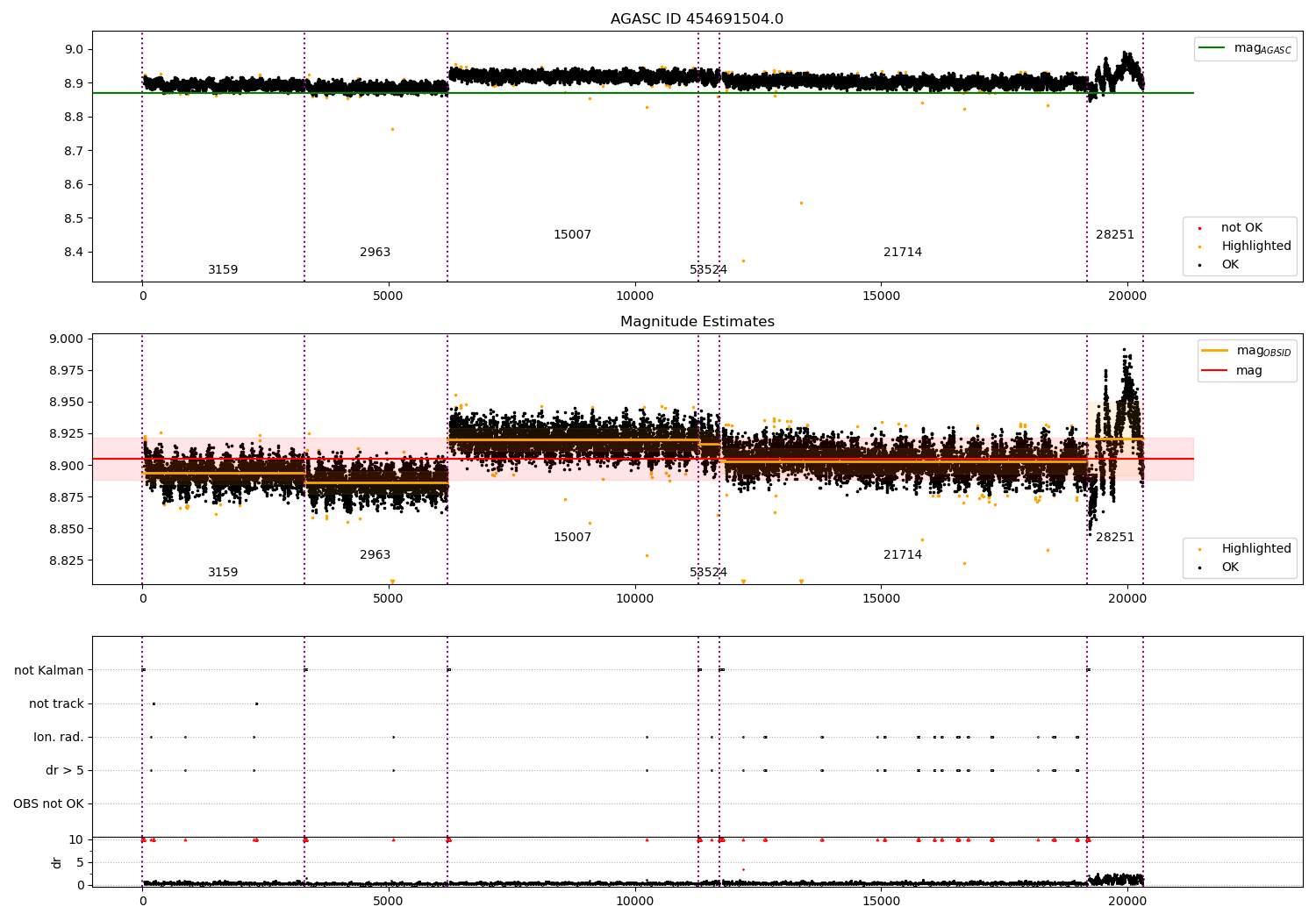
Task: Click obsid label 2963 in Magnitude Estimates
Action: tap(375, 555)
